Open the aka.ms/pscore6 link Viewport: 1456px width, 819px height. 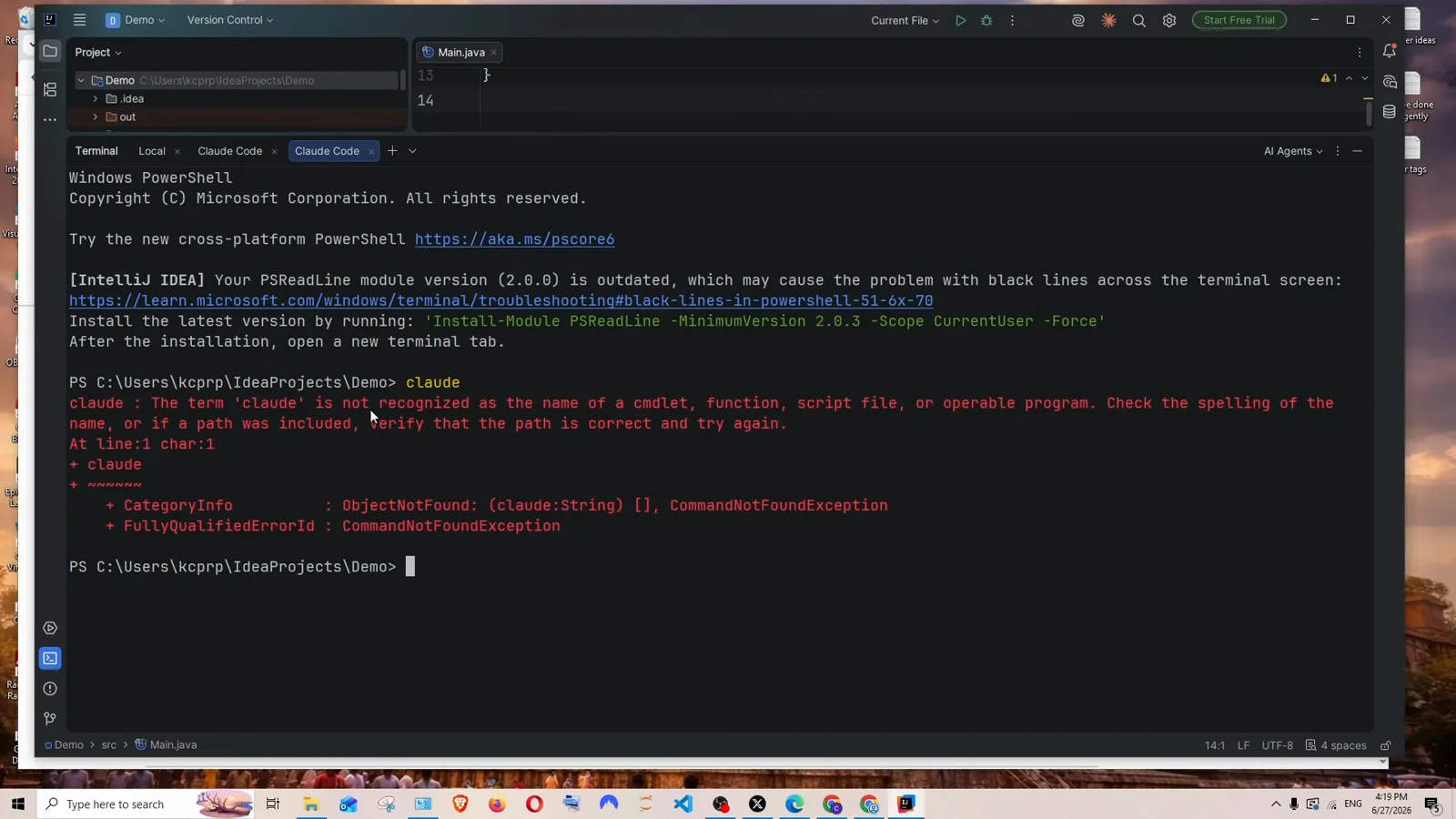[x=515, y=239]
